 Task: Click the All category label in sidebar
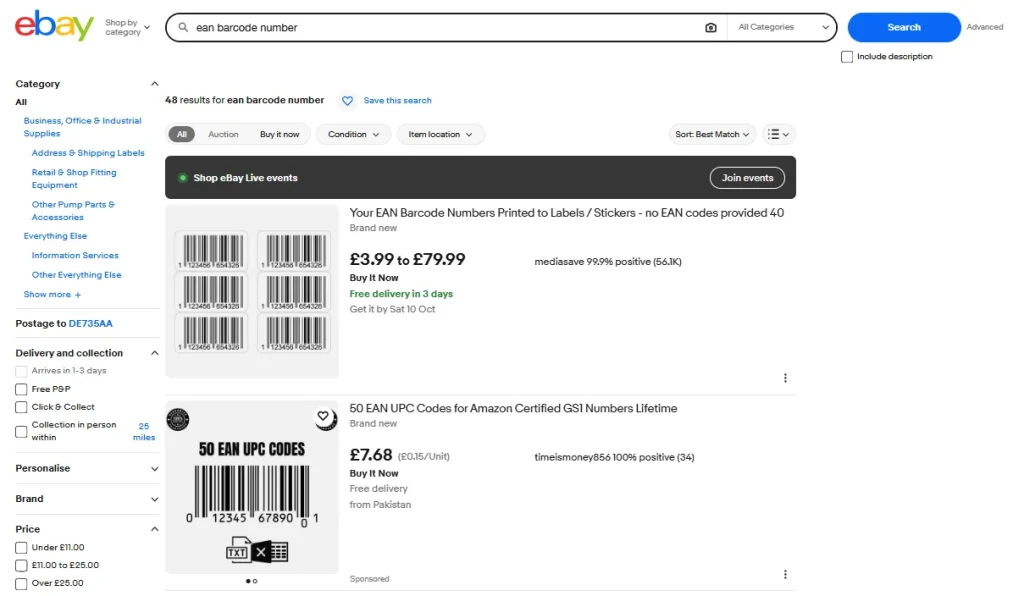pyautogui.click(x=22, y=102)
